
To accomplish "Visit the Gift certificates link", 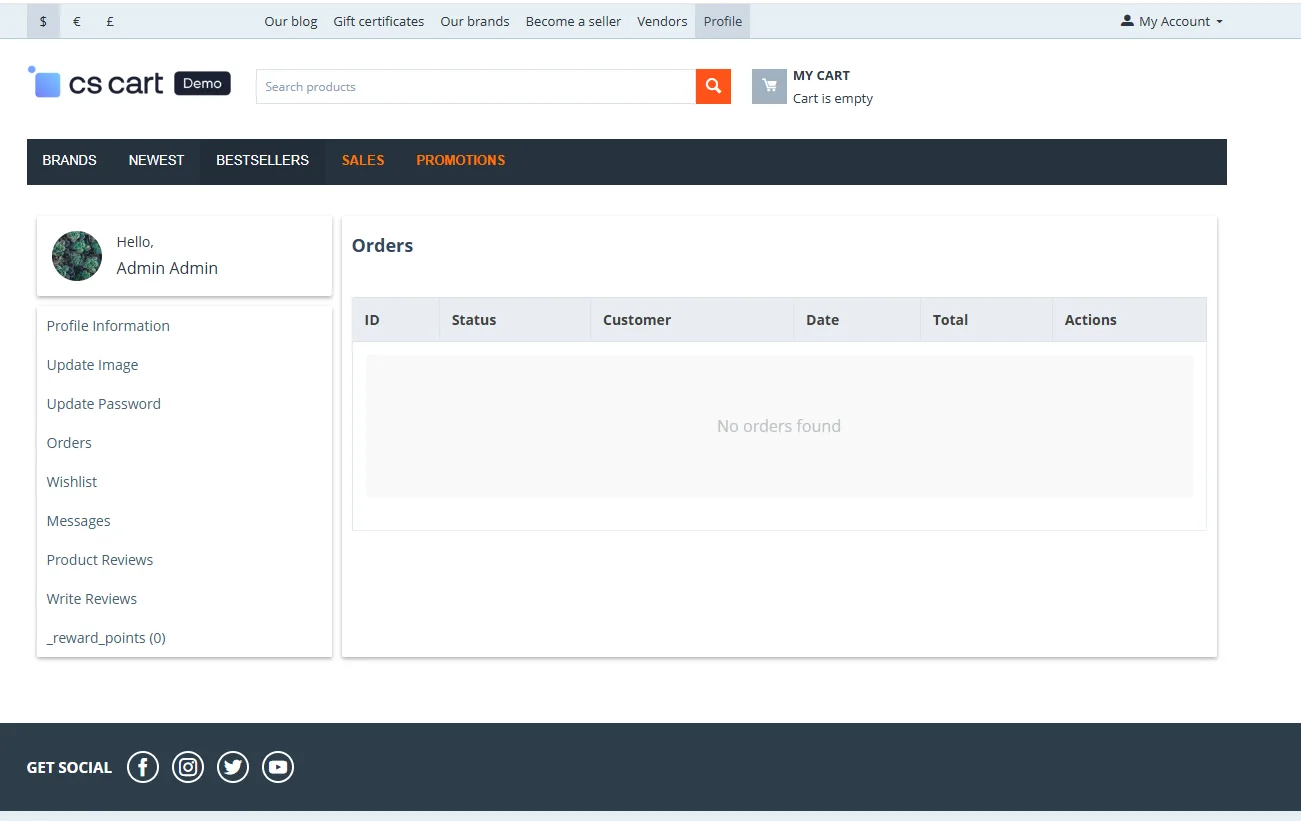I will tap(378, 21).
